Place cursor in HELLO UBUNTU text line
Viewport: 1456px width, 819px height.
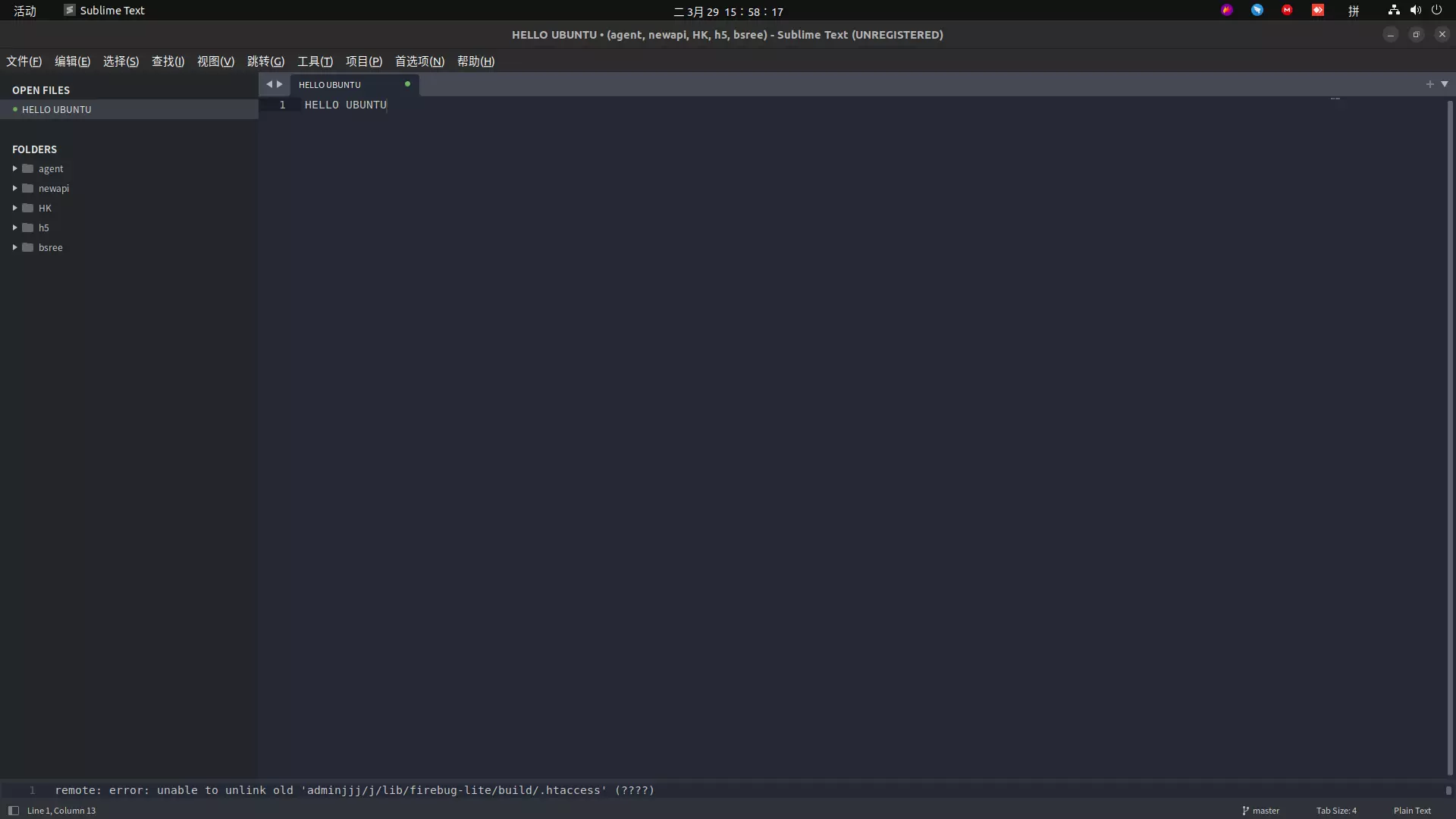(x=346, y=105)
